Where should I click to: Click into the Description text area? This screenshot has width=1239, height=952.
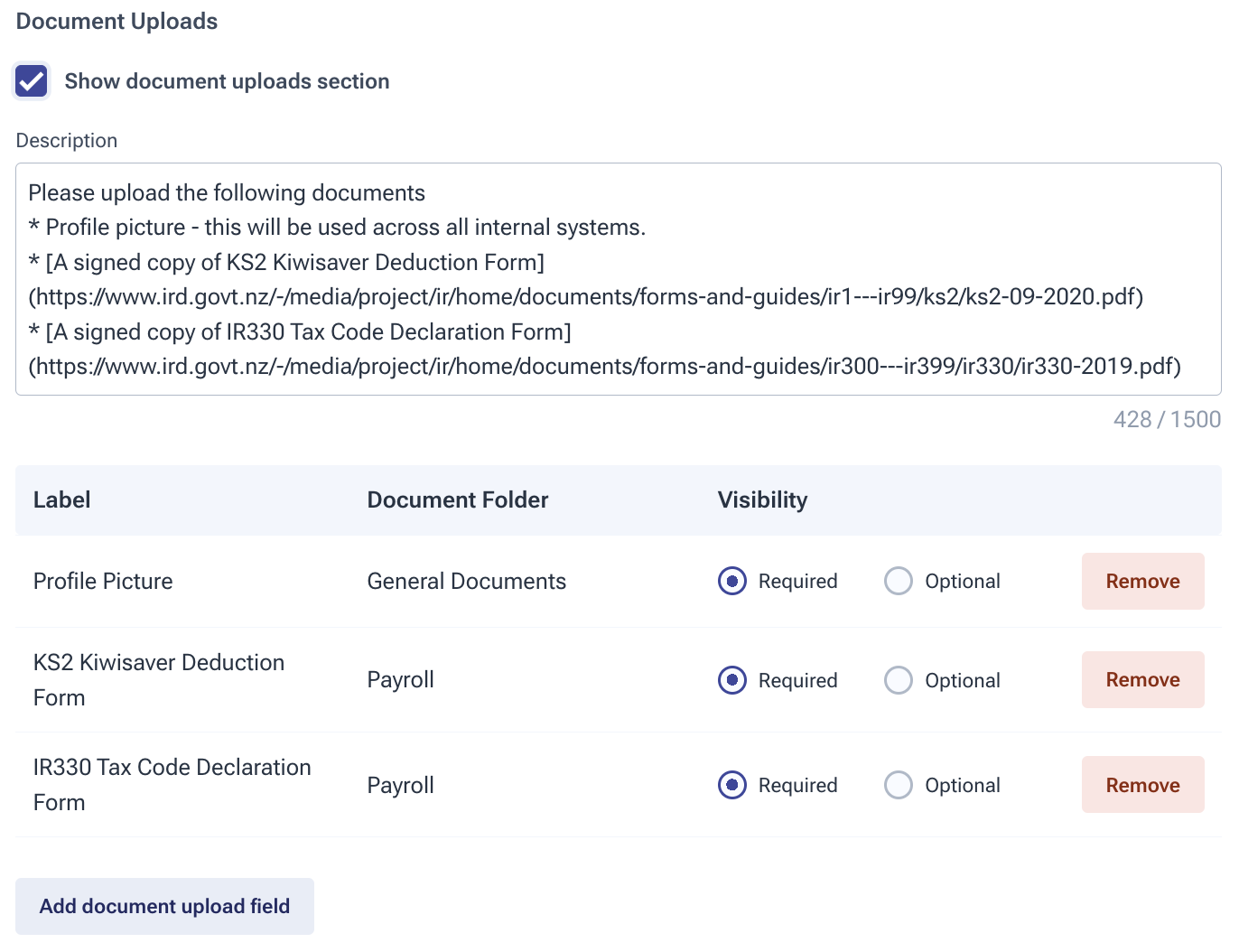click(618, 279)
